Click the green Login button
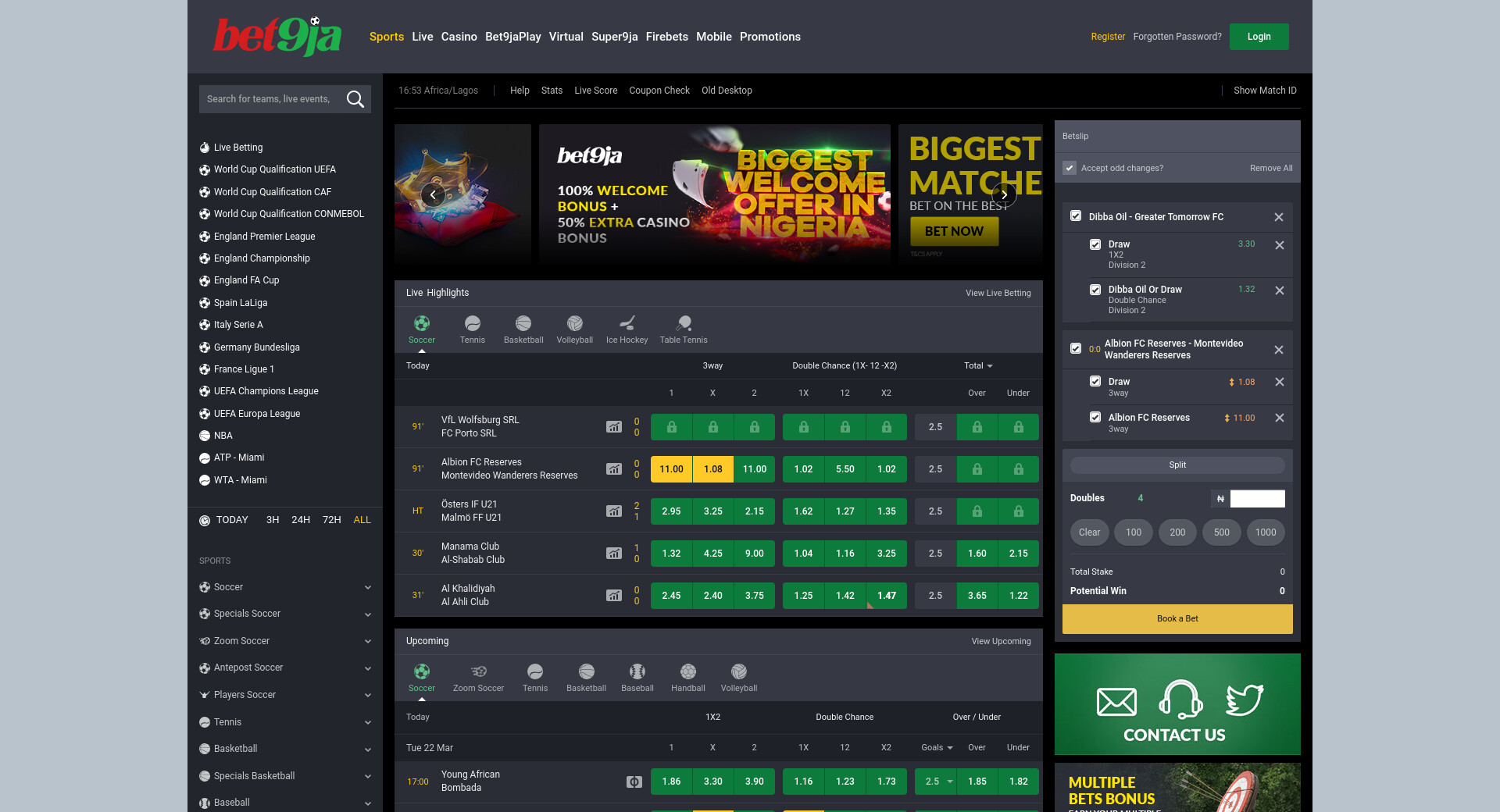 click(1259, 37)
